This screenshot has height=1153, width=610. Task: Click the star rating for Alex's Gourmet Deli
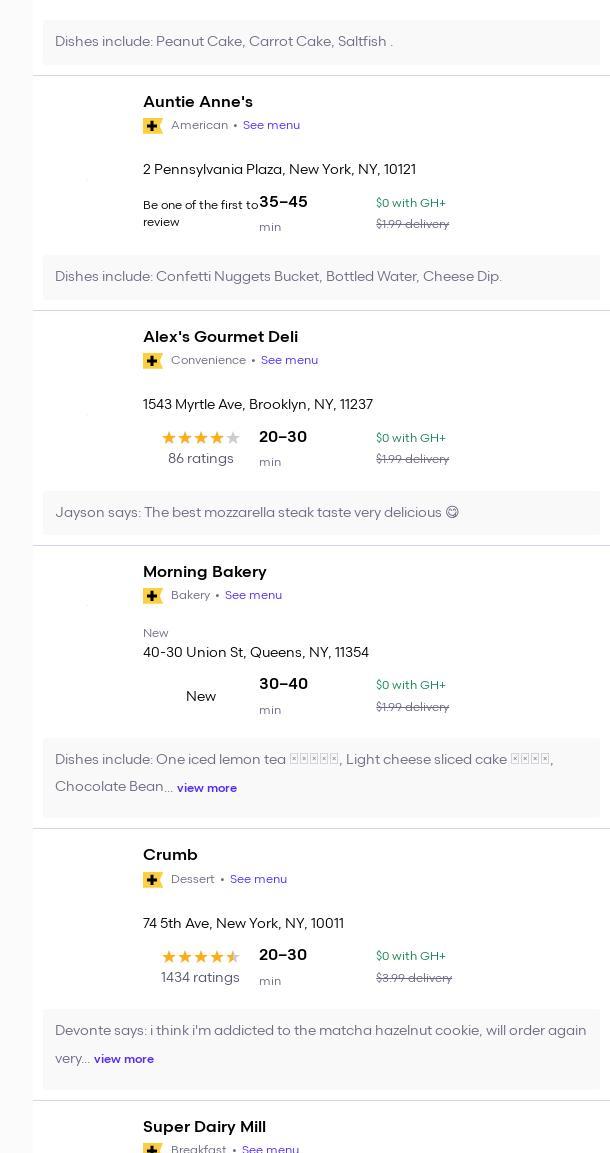(x=200, y=438)
